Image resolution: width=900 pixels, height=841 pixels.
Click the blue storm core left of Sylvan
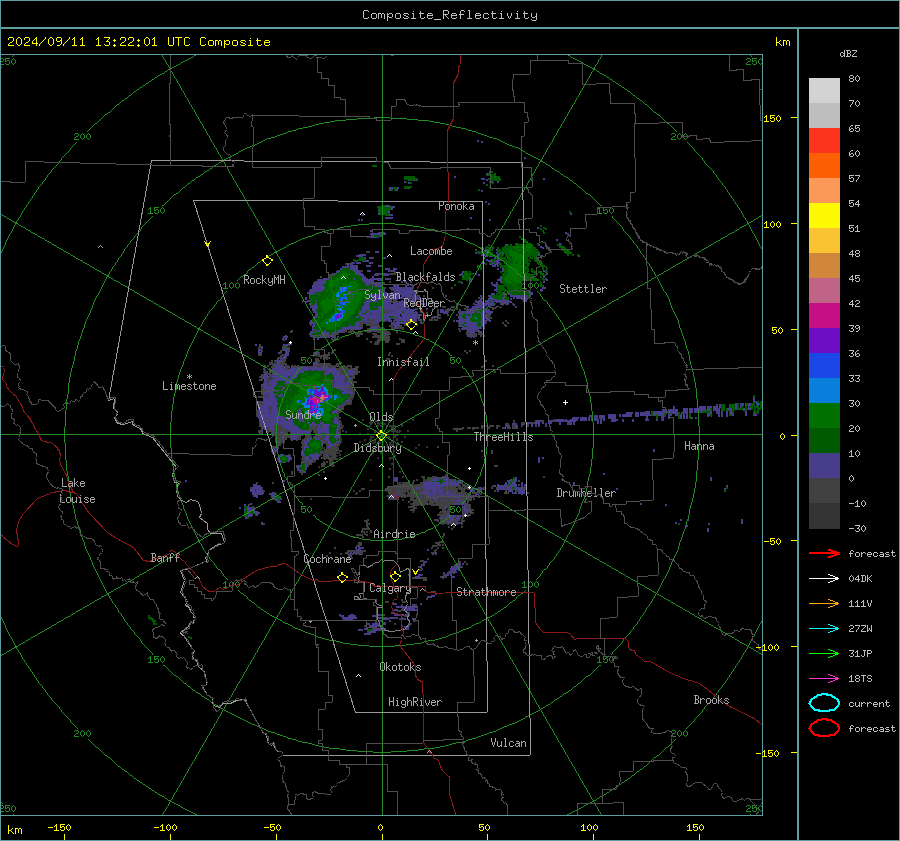(340, 303)
